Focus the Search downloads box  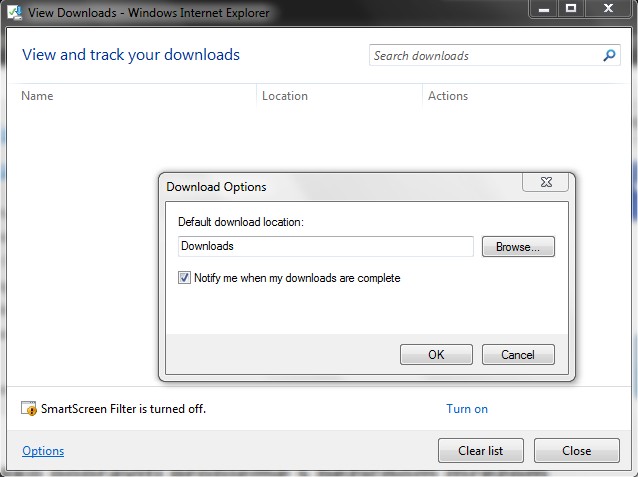coord(485,56)
